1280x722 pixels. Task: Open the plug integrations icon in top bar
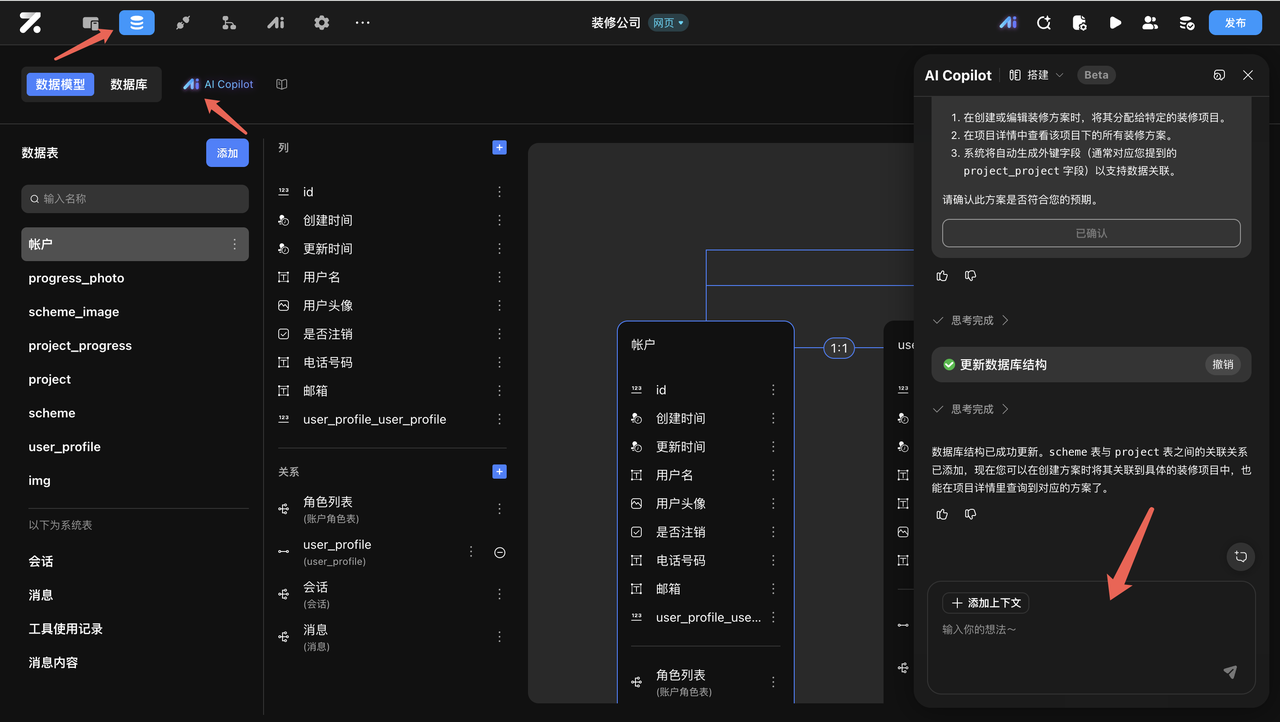coord(183,23)
